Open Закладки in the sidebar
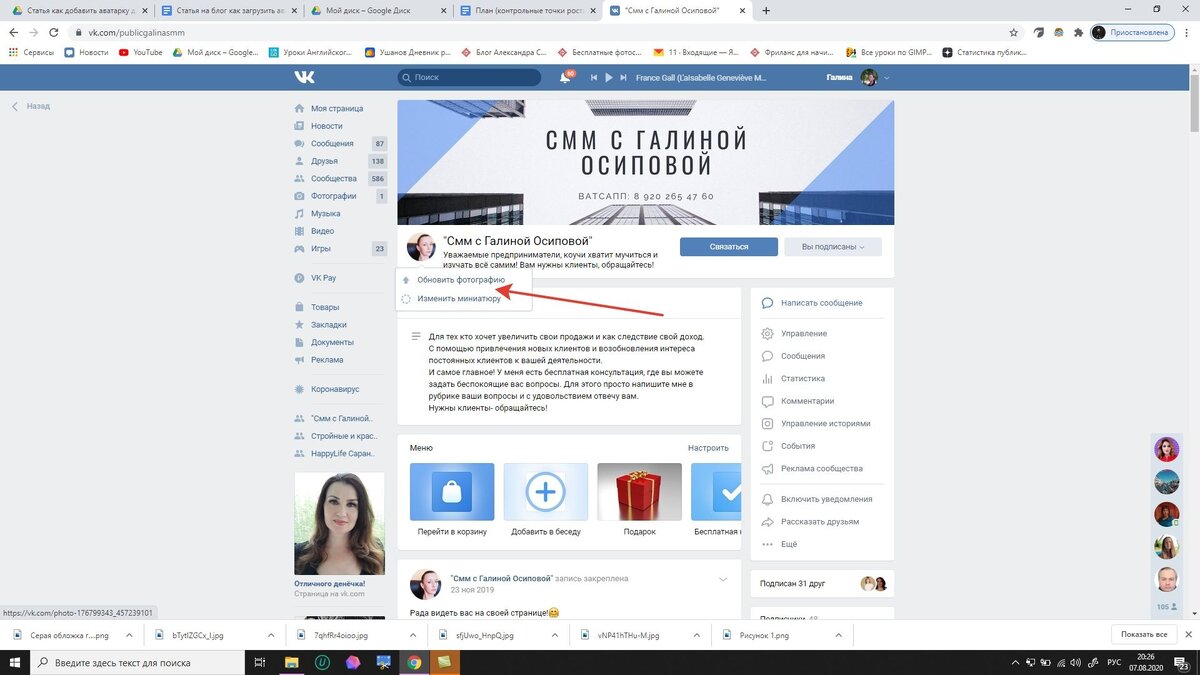The height and width of the screenshot is (675, 1200). pyautogui.click(x=329, y=324)
